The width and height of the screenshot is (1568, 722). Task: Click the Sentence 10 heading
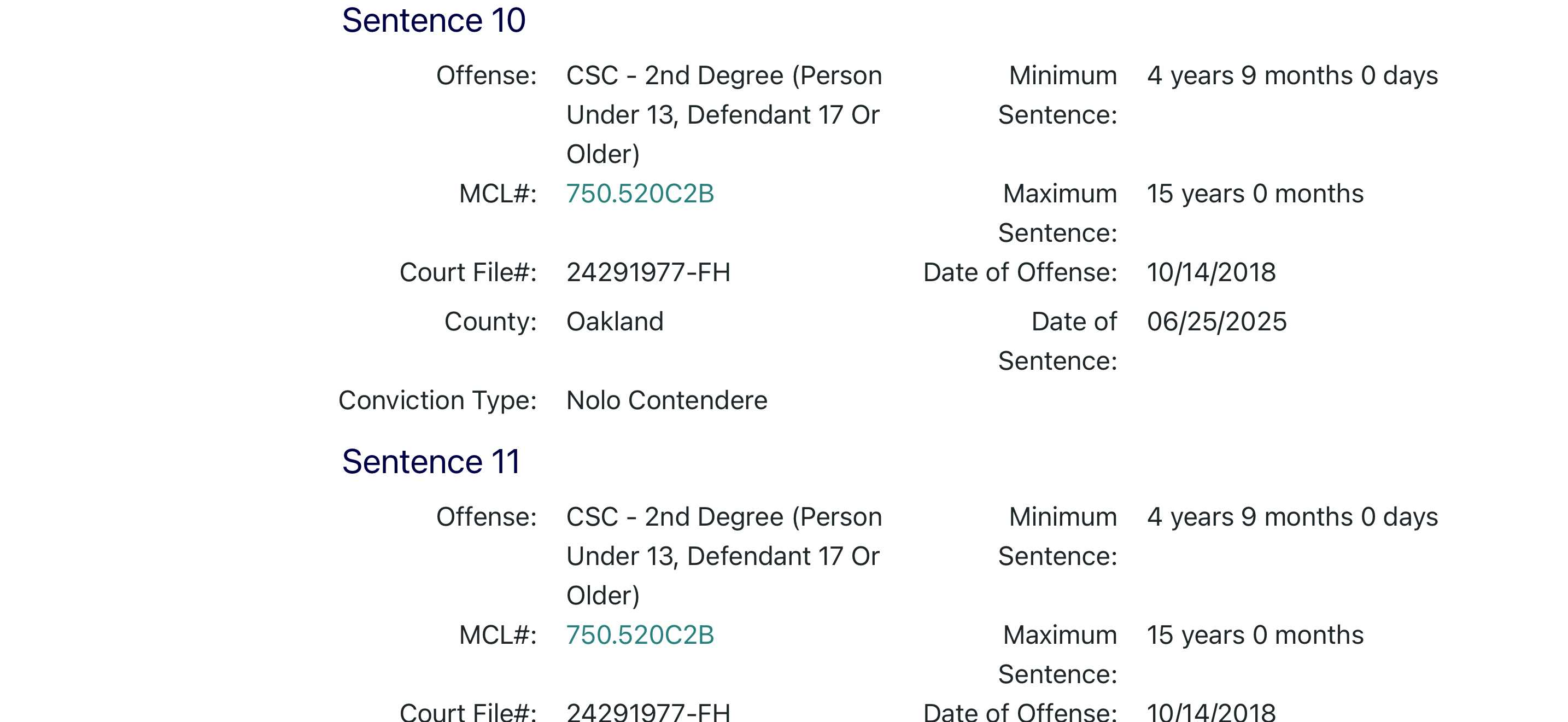pyautogui.click(x=434, y=20)
